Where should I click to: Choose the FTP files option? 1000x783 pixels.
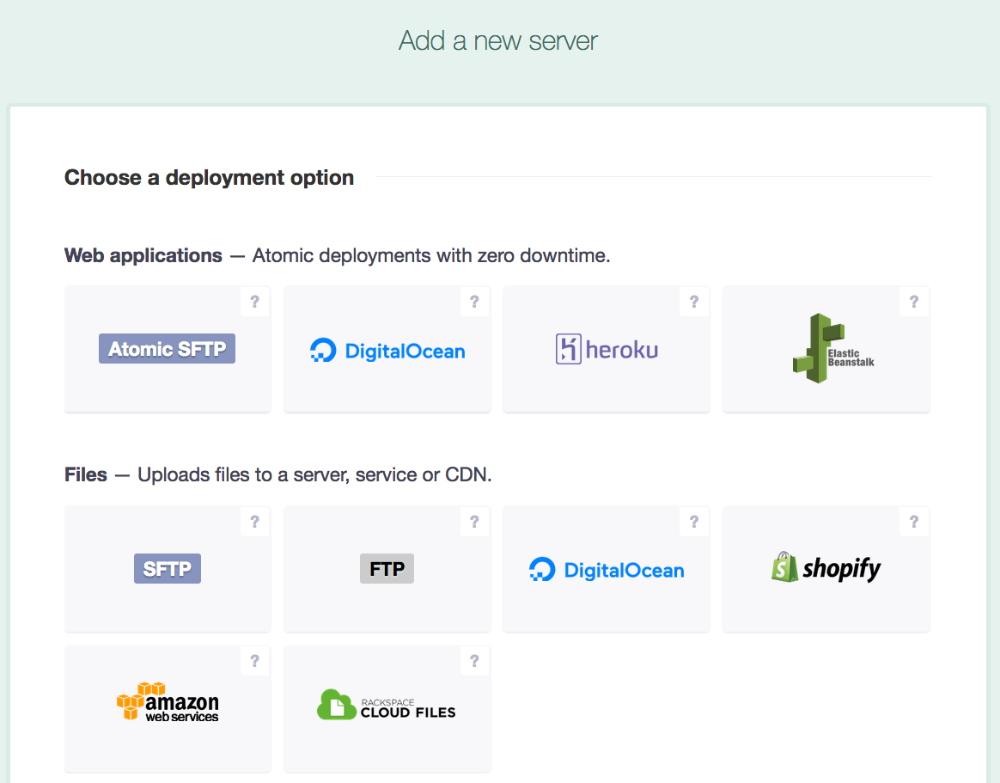pos(387,569)
